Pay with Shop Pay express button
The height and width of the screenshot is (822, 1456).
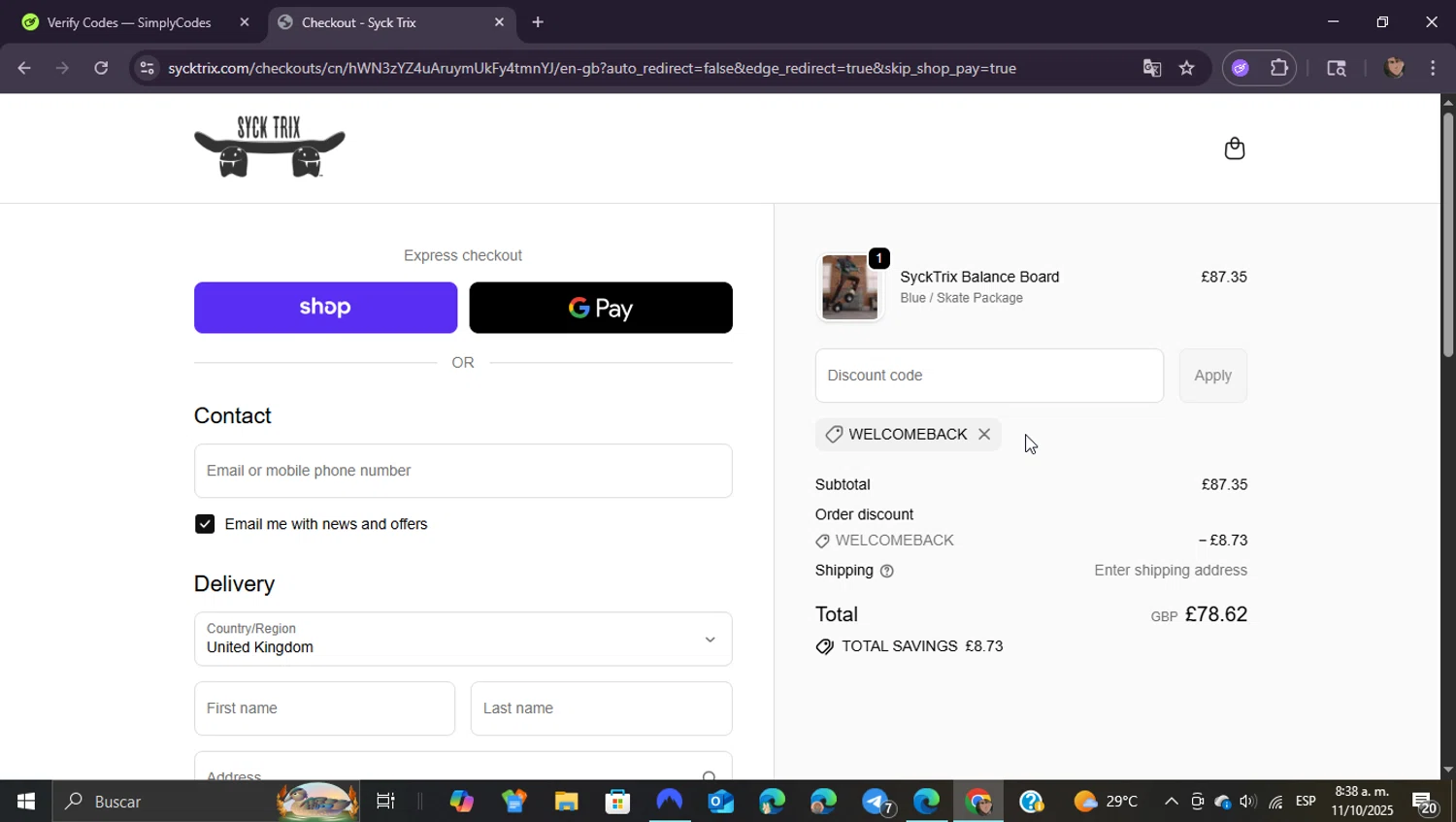[325, 308]
